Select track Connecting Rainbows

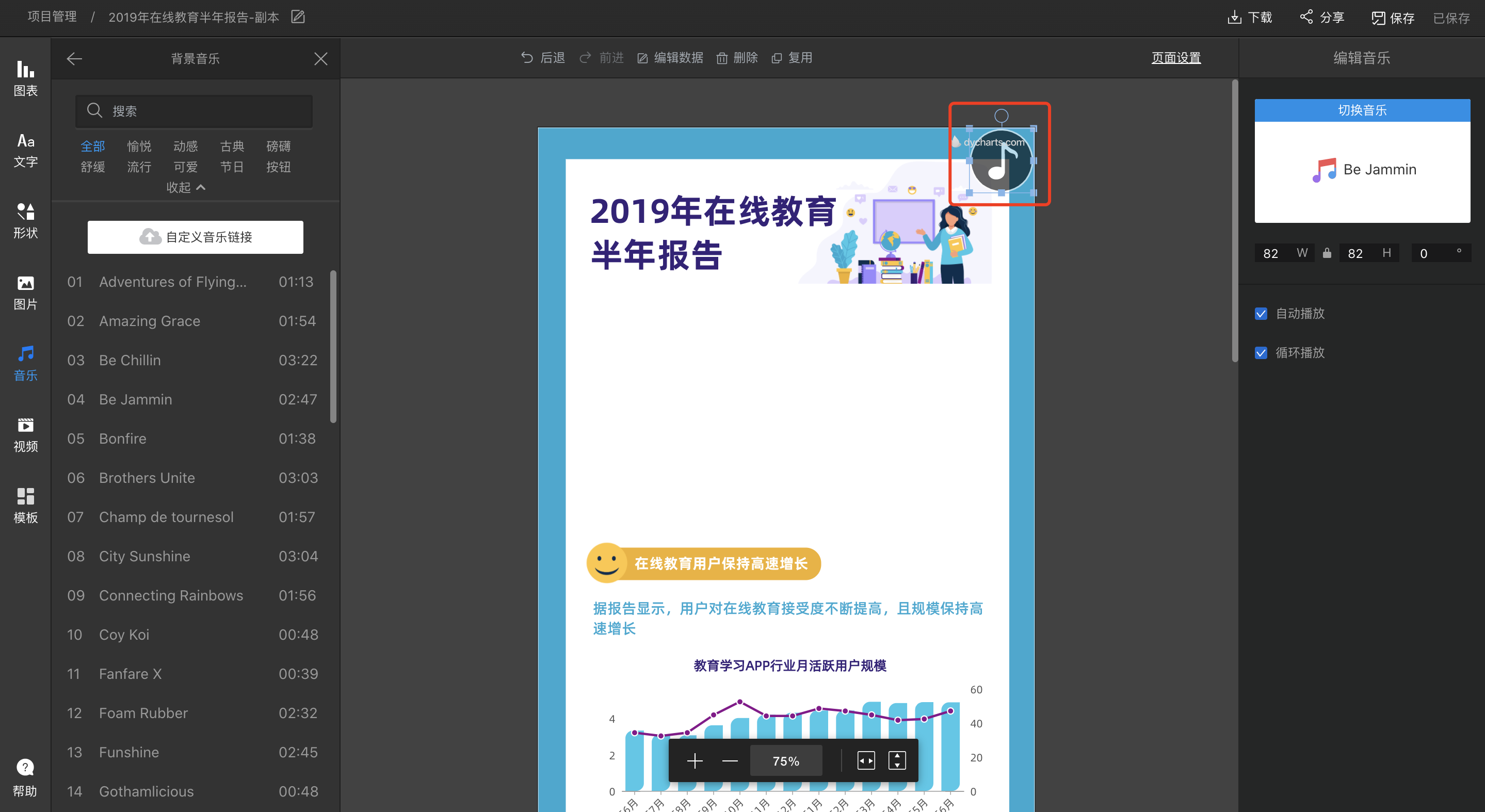point(192,595)
